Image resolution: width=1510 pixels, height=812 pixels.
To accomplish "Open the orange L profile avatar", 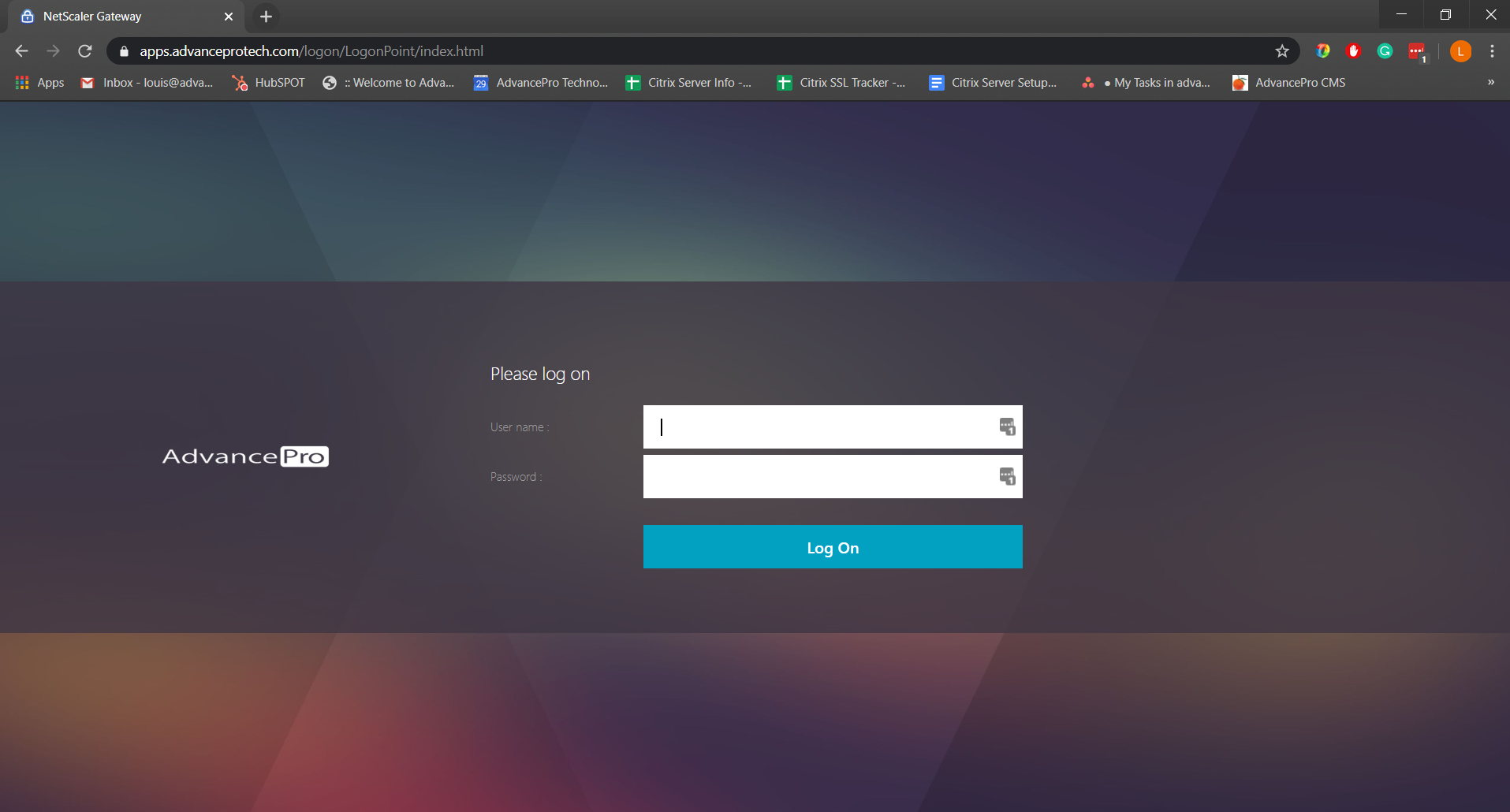I will (x=1460, y=51).
